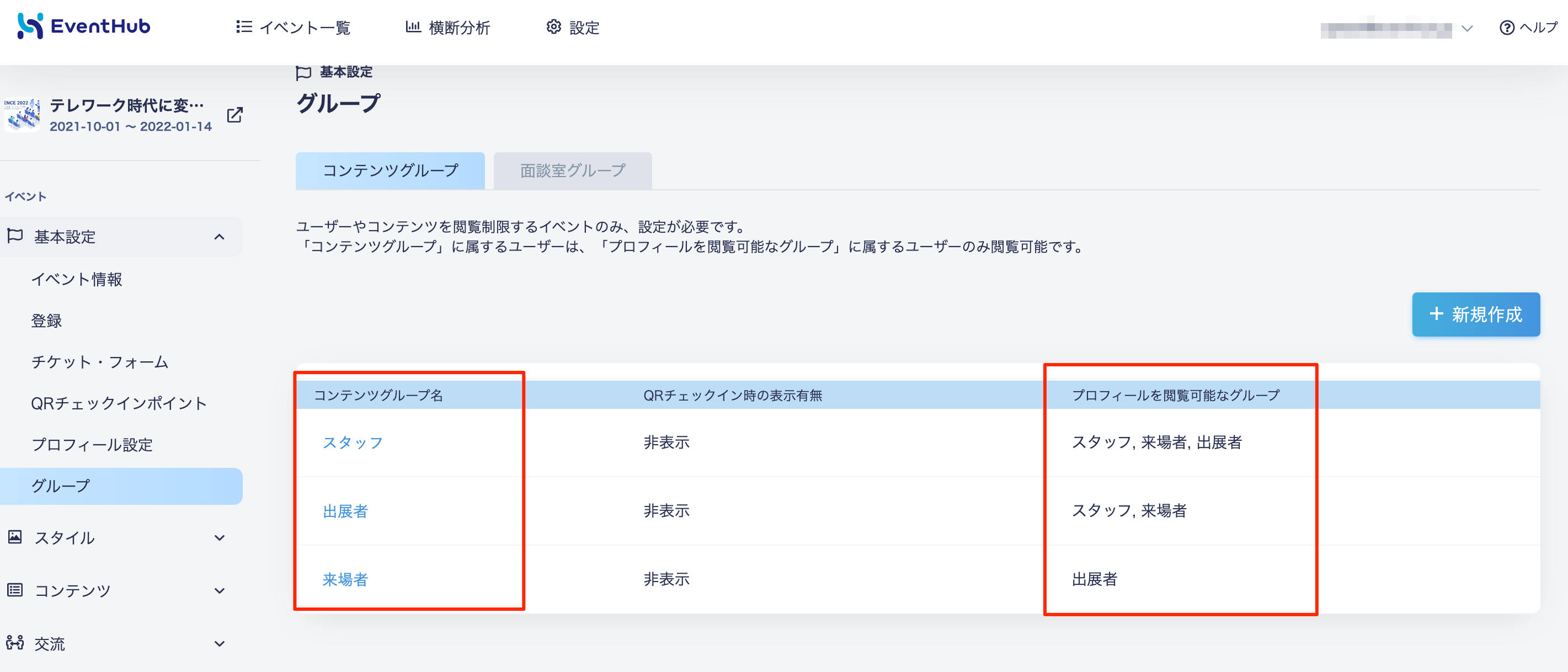Click 非表示 in the スタッフ row
Image resolution: width=1568 pixels, height=672 pixels.
[666, 442]
